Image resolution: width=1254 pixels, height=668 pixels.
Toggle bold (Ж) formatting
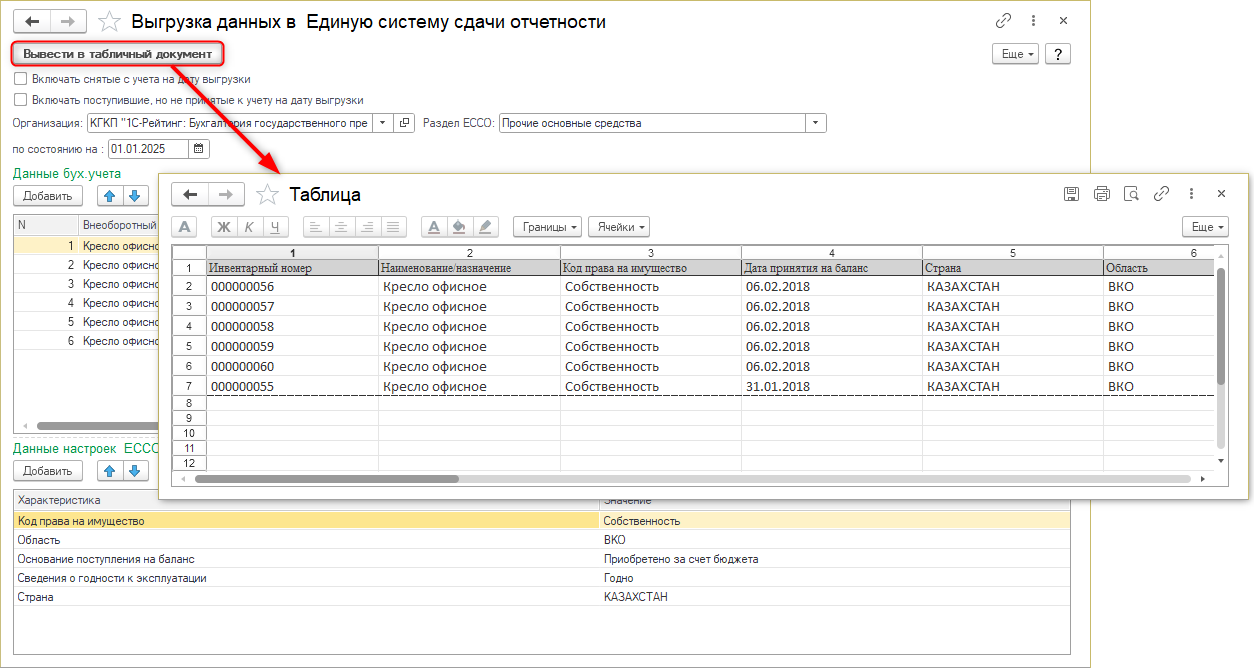pyautogui.click(x=224, y=227)
